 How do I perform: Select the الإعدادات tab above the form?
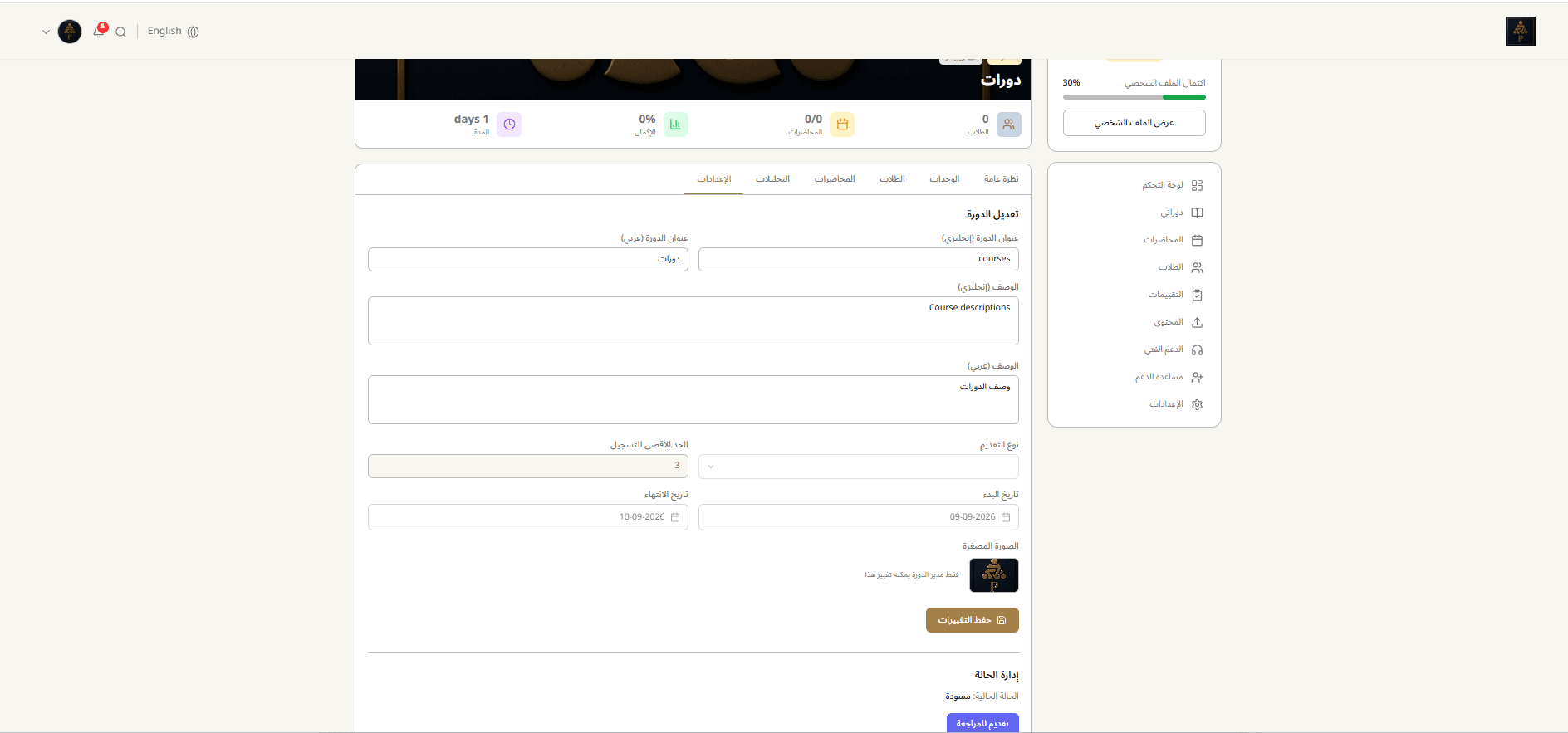point(713,179)
